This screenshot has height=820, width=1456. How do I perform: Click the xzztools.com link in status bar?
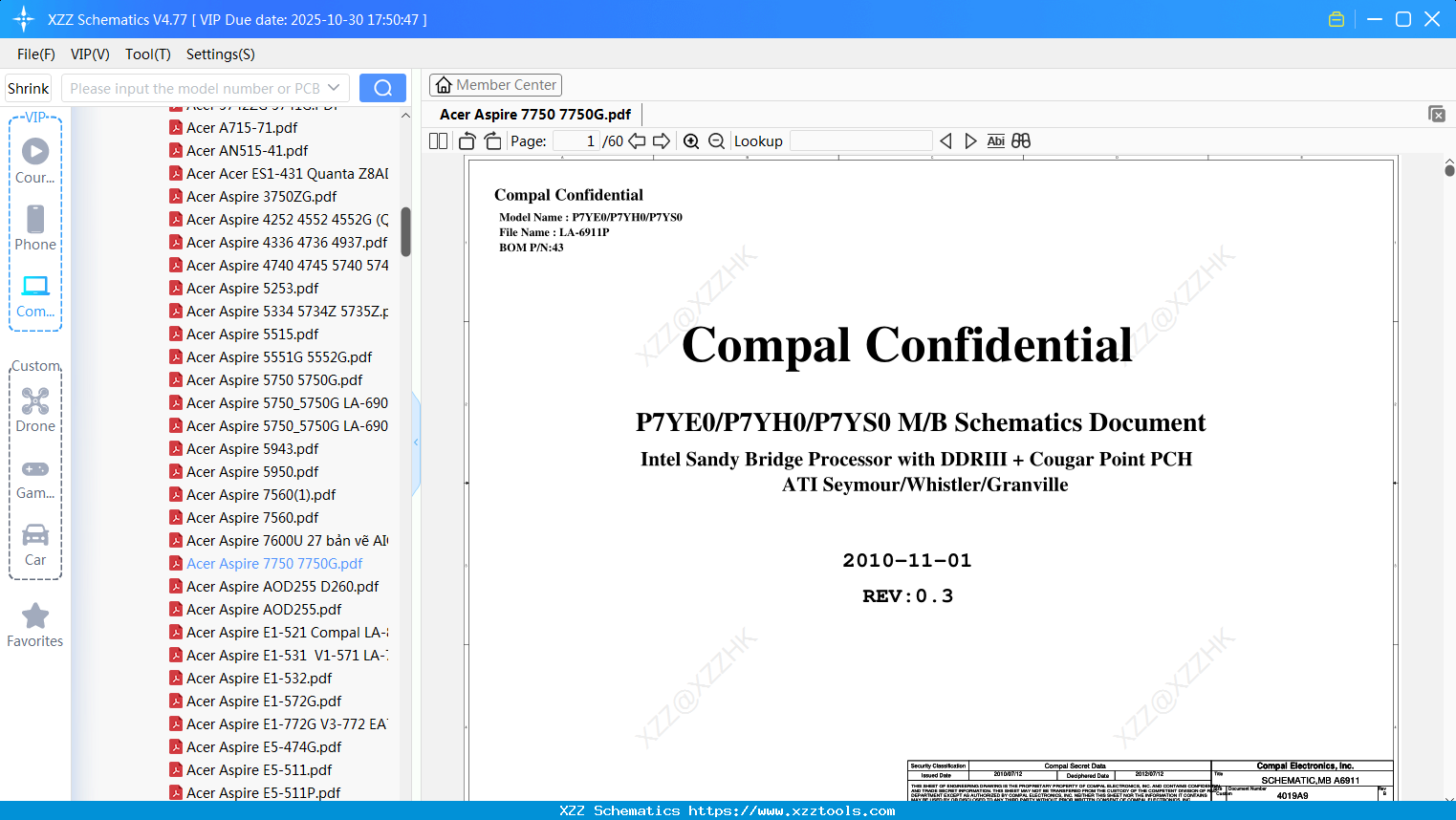[792, 810]
